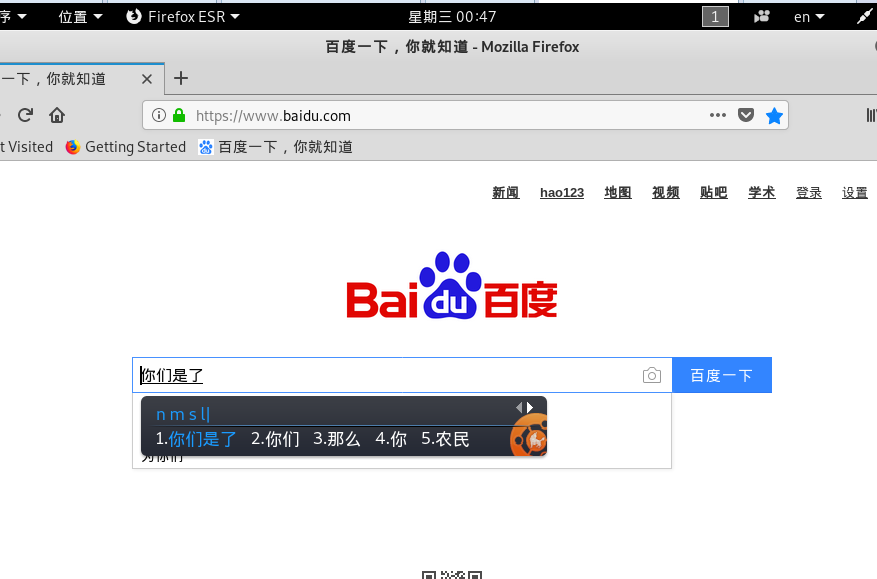Open the 位置 places menu
This screenshot has width=877, height=579.
click(81, 17)
